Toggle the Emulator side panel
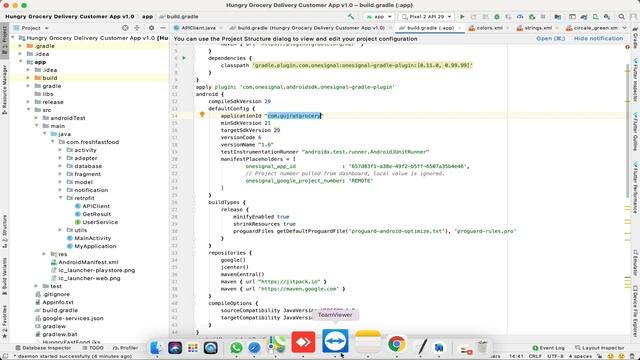The height and width of the screenshot is (360, 640). click(636, 262)
